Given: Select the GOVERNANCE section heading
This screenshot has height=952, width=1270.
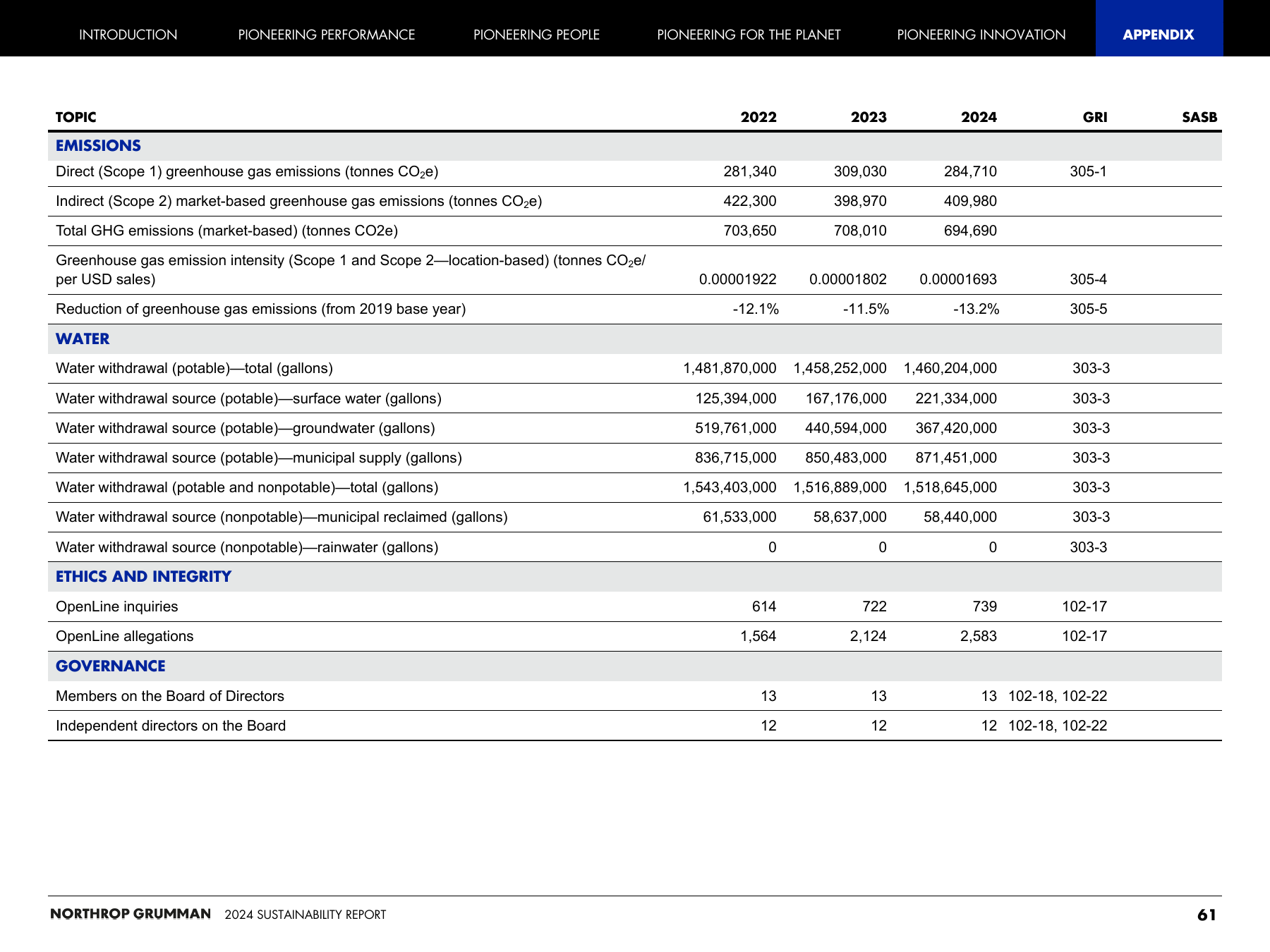Looking at the screenshot, I should tap(111, 666).
